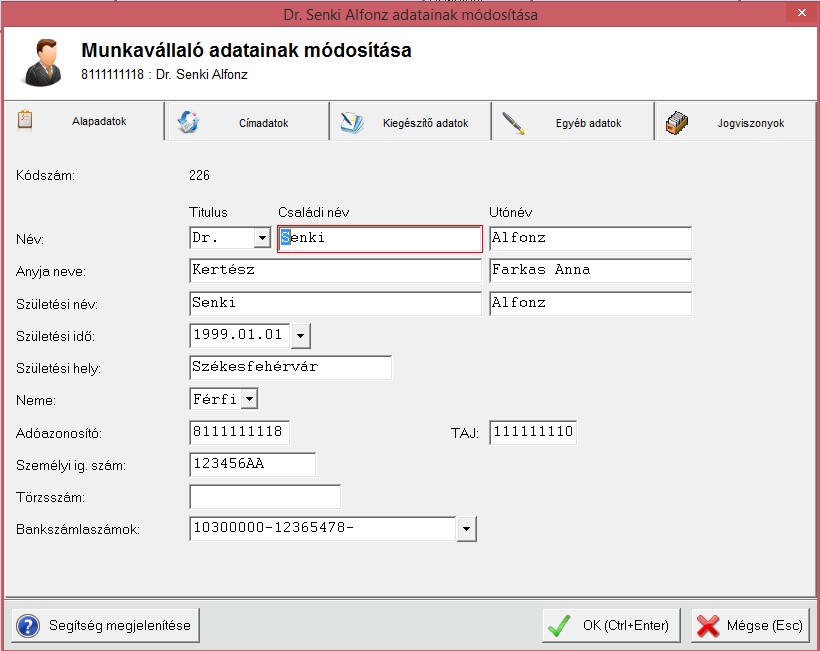Image resolution: width=820 pixels, height=651 pixels.
Task: Click the Címadatok tab icon
Action: (188, 123)
